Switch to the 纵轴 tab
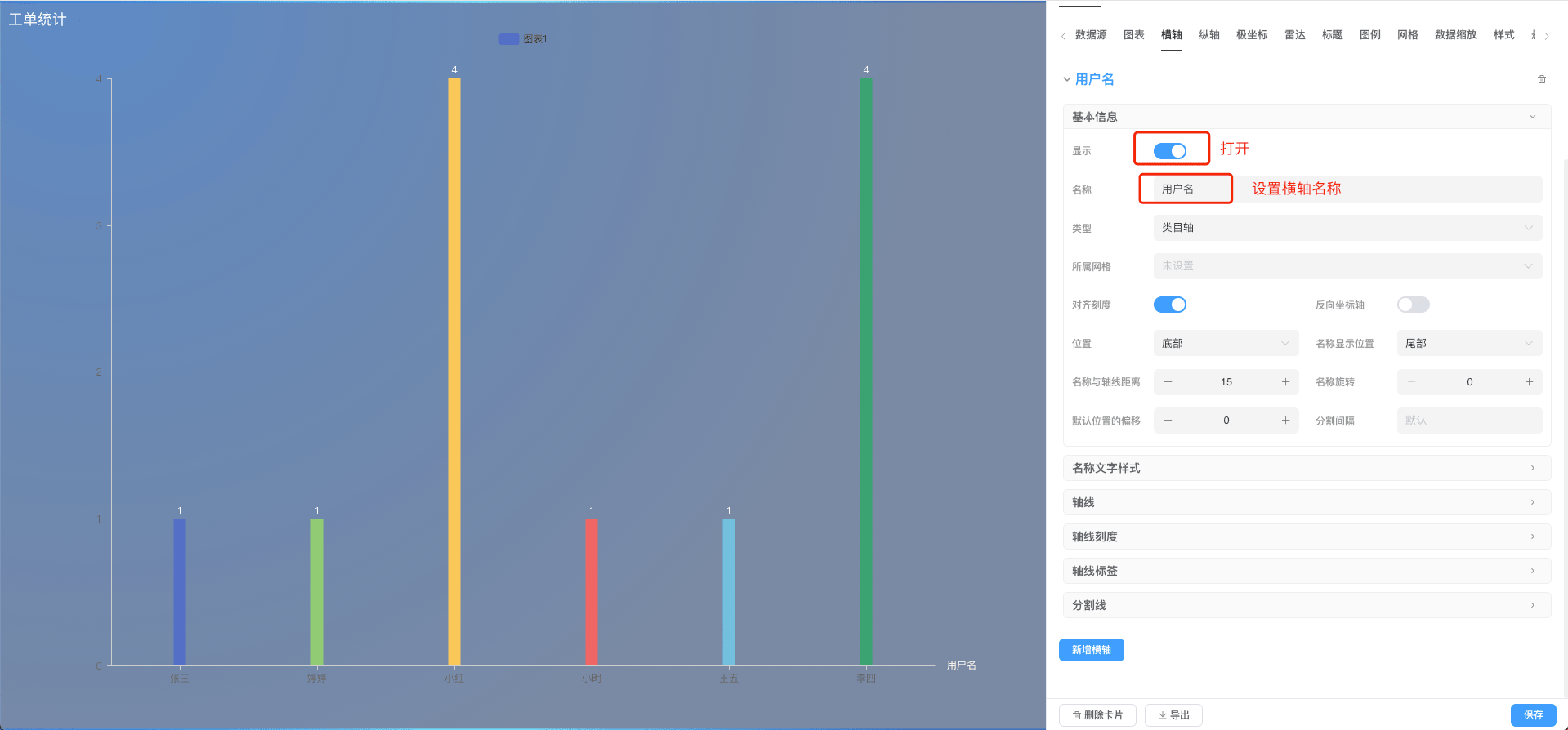Screen dimensions: 1568x730 tap(1208, 35)
